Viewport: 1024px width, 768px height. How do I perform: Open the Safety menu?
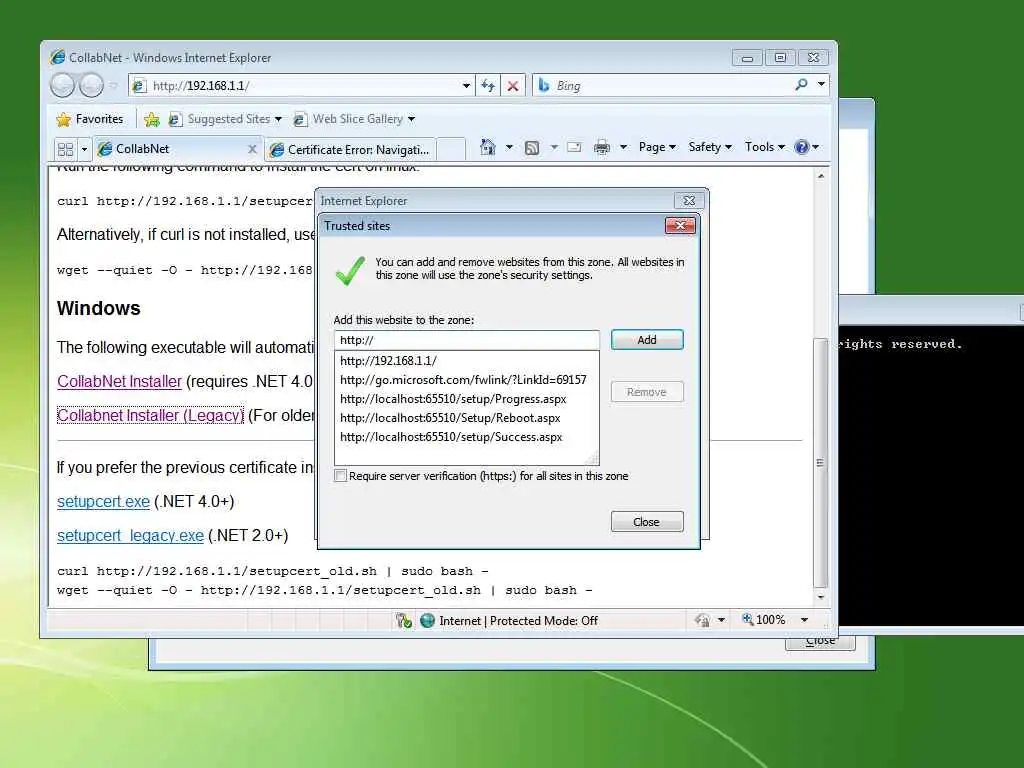(x=710, y=147)
